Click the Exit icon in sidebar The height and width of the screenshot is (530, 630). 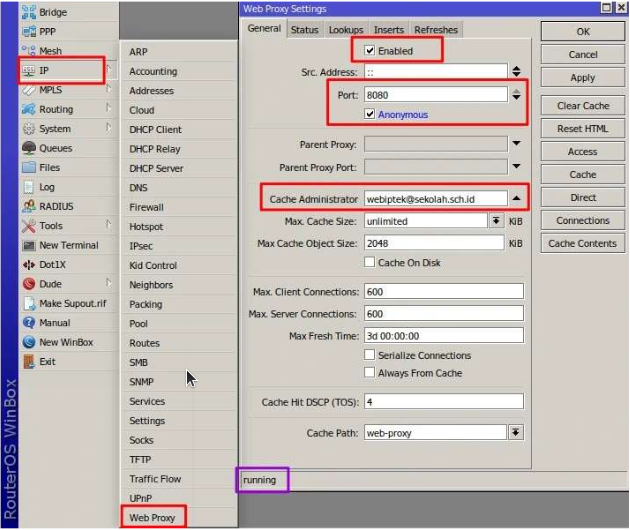[x=28, y=362]
